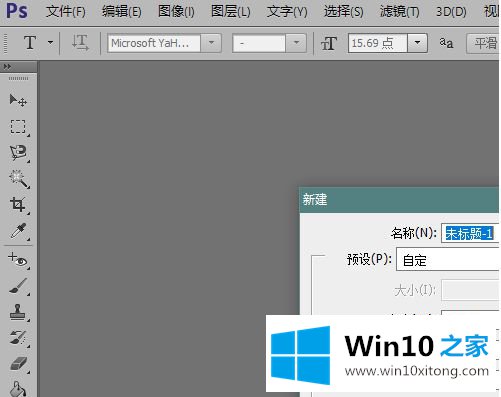The width and height of the screenshot is (501, 397).
Task: Click the 新建 dialog title bar
Action: [399, 200]
